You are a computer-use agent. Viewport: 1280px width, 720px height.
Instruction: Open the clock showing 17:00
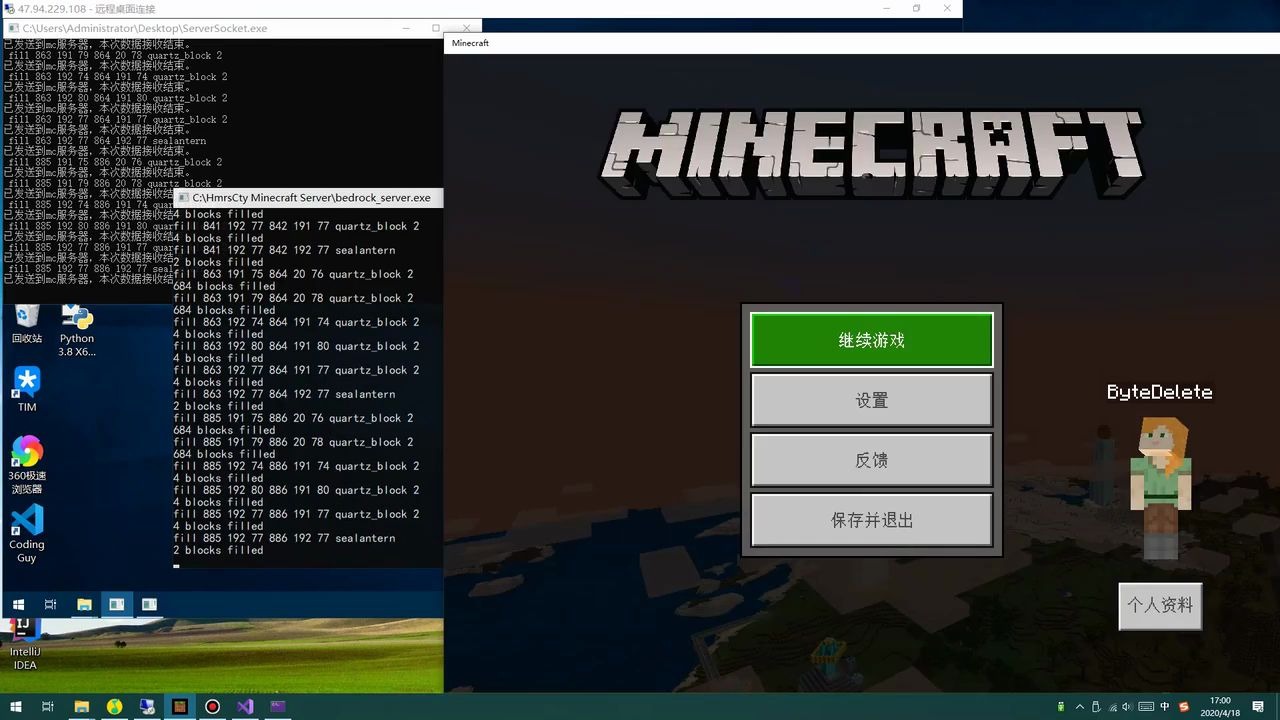1220,707
